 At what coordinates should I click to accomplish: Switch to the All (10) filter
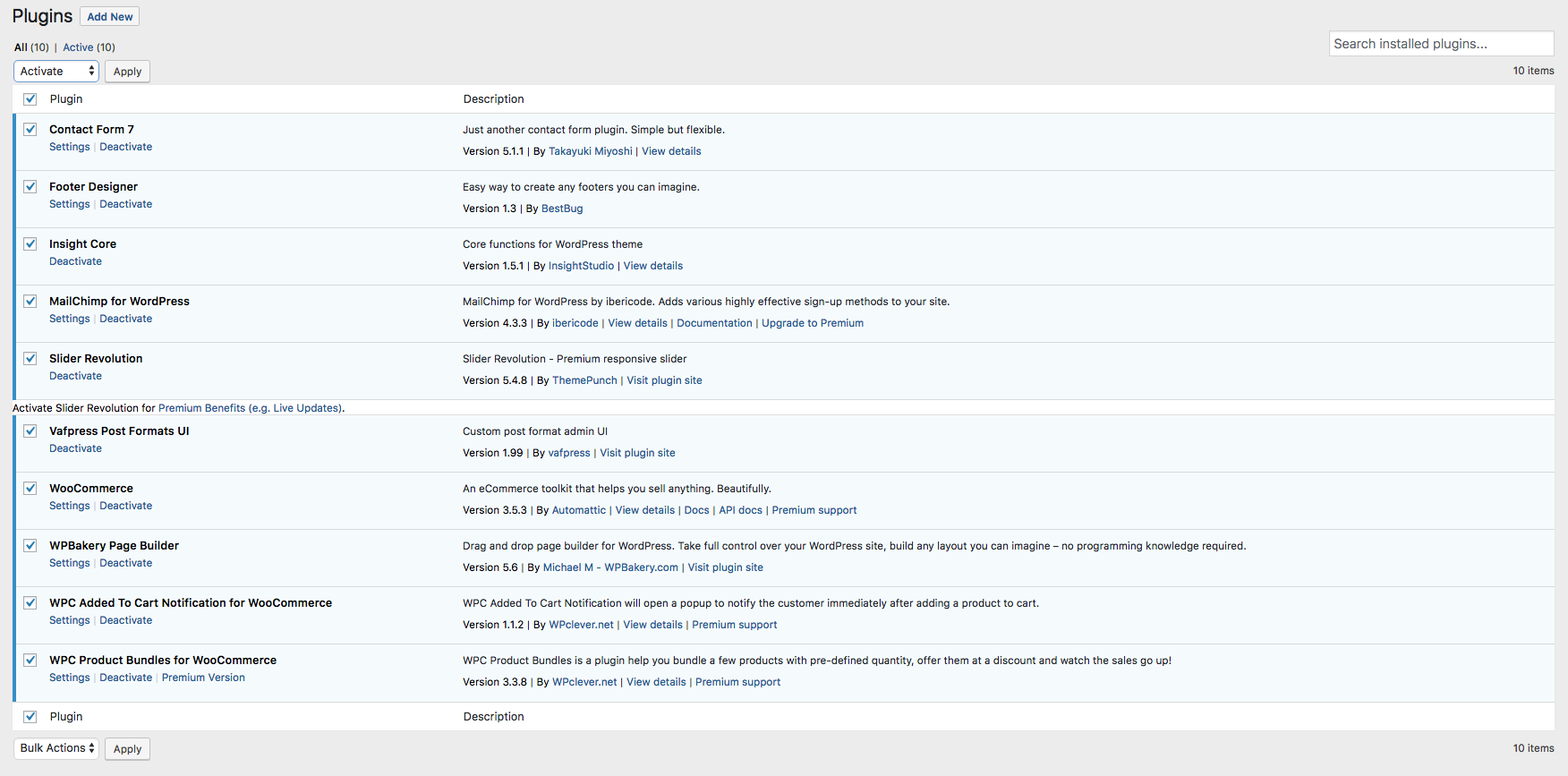click(31, 47)
